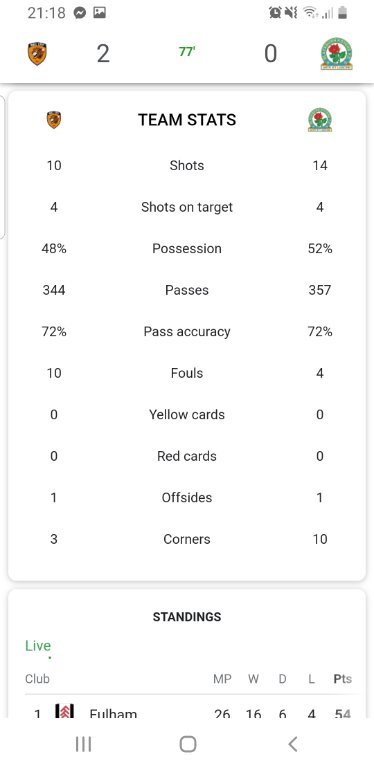The height and width of the screenshot is (768, 374).
Task: Go back with the Android back arrow
Action: pyautogui.click(x=292, y=744)
